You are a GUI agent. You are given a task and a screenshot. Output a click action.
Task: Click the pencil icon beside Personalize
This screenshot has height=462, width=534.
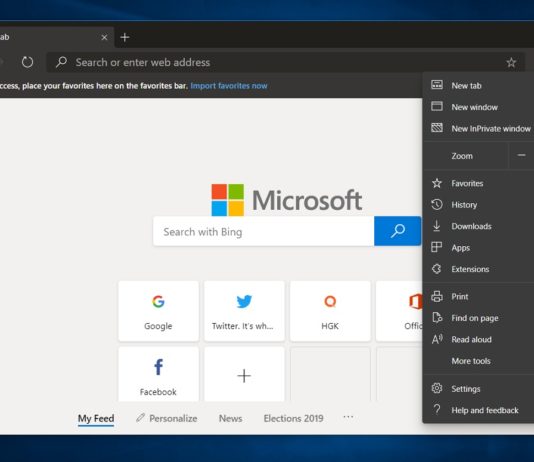(140, 417)
